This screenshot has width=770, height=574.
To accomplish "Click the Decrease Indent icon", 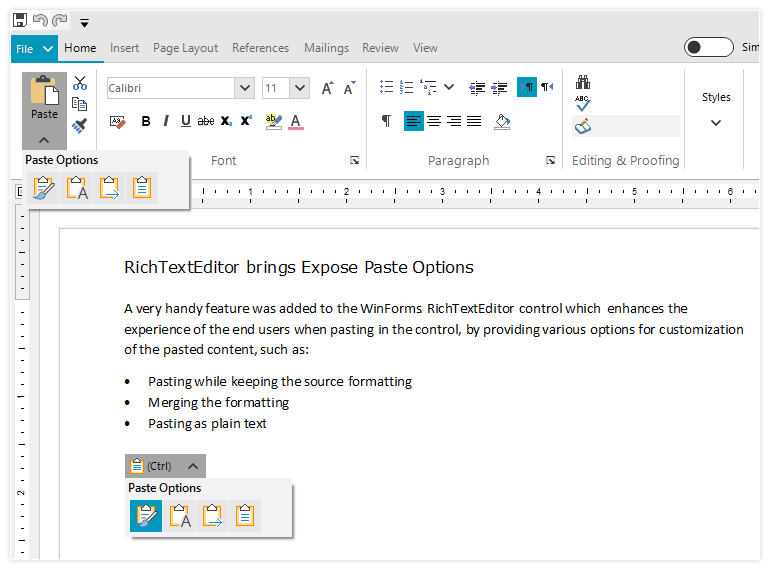I will point(477,88).
